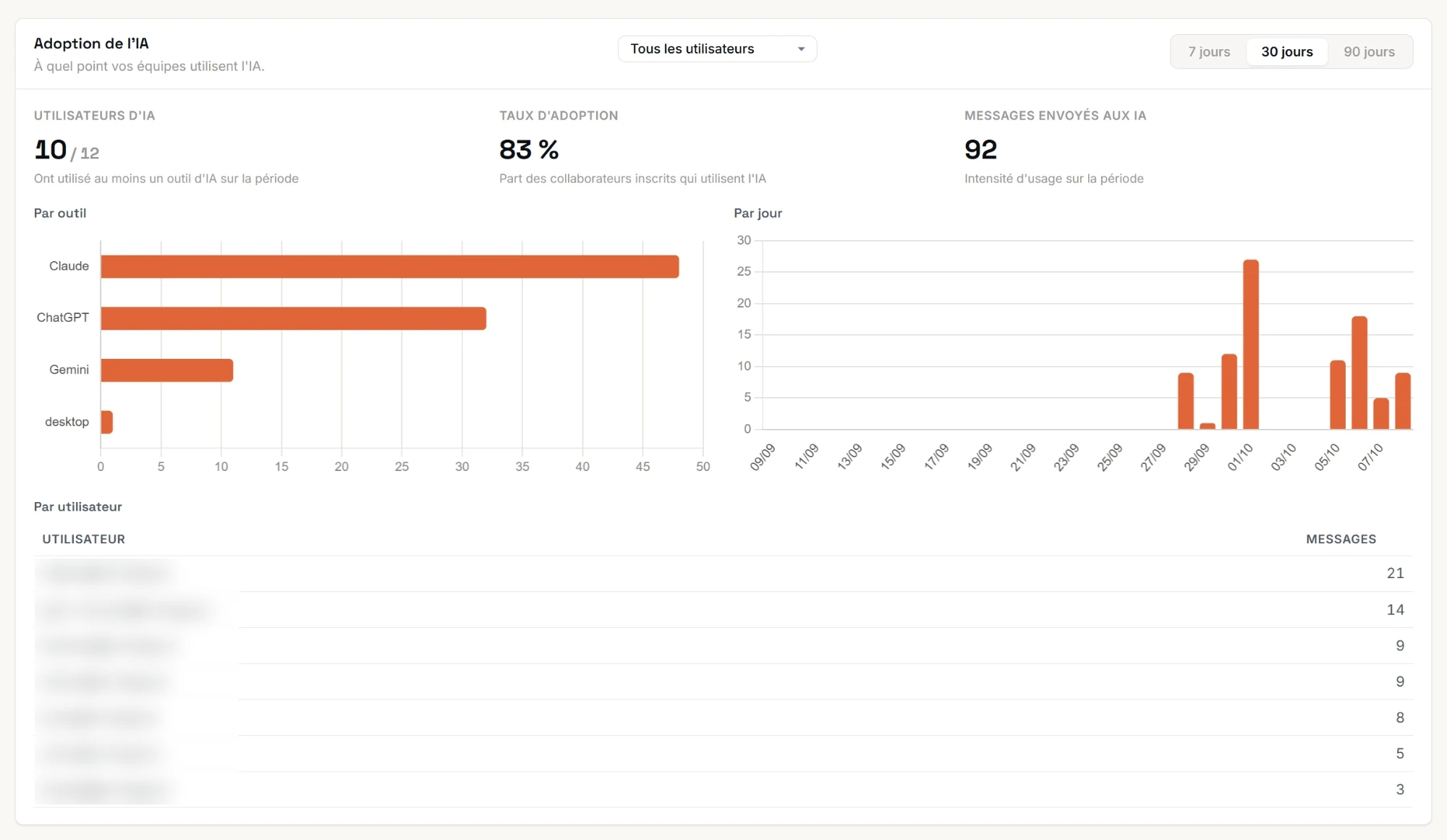This screenshot has width=1447, height=840.
Task: Click the 01/10 date label on Par jour axis
Action: pyautogui.click(x=1239, y=457)
